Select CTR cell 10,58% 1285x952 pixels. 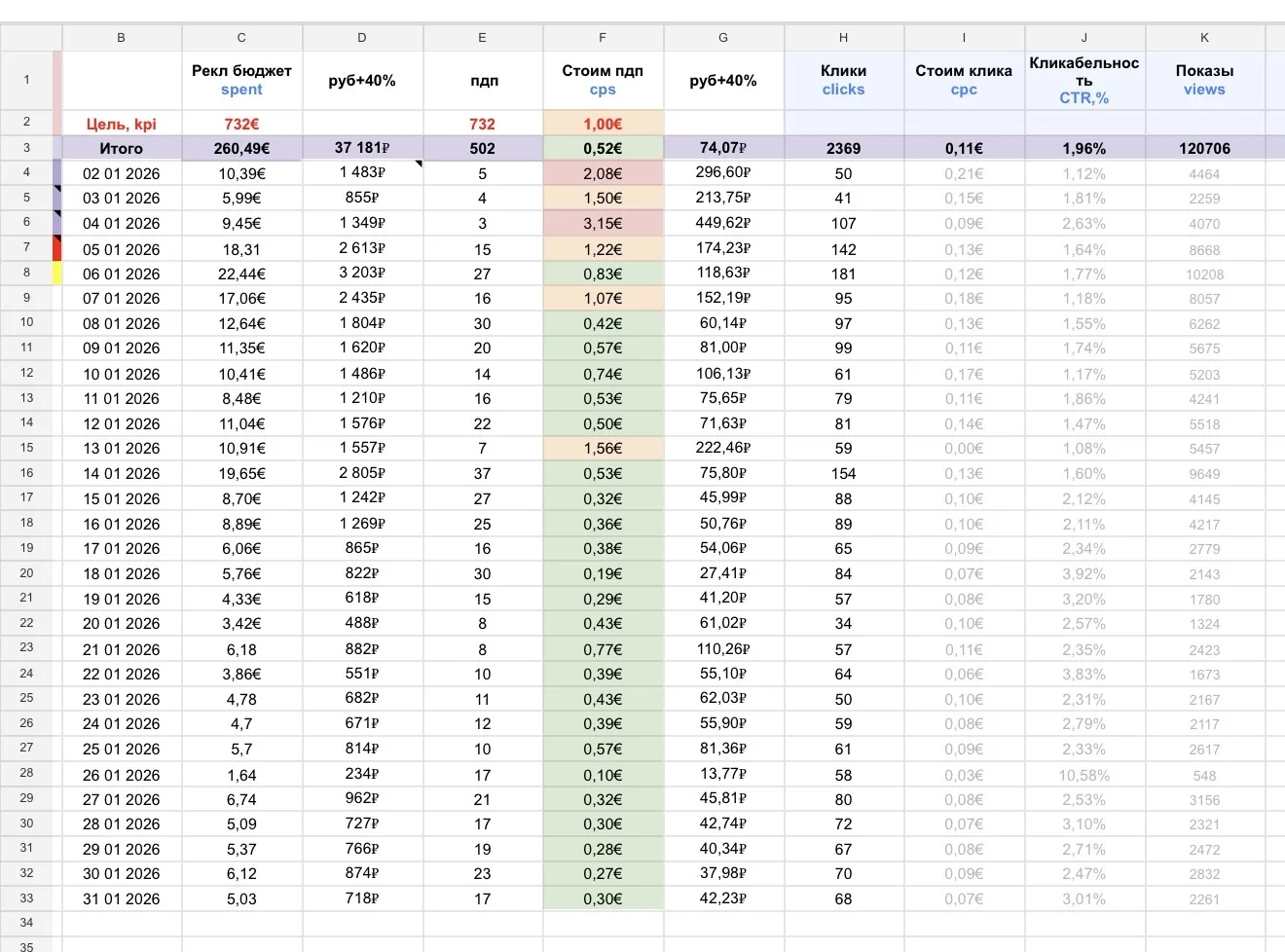[1084, 775]
